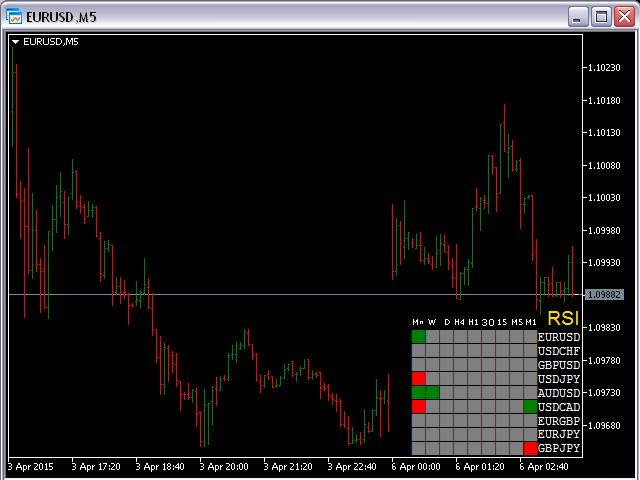Click the H4 timeframe column header
The width and height of the screenshot is (640, 480).
(x=460, y=322)
